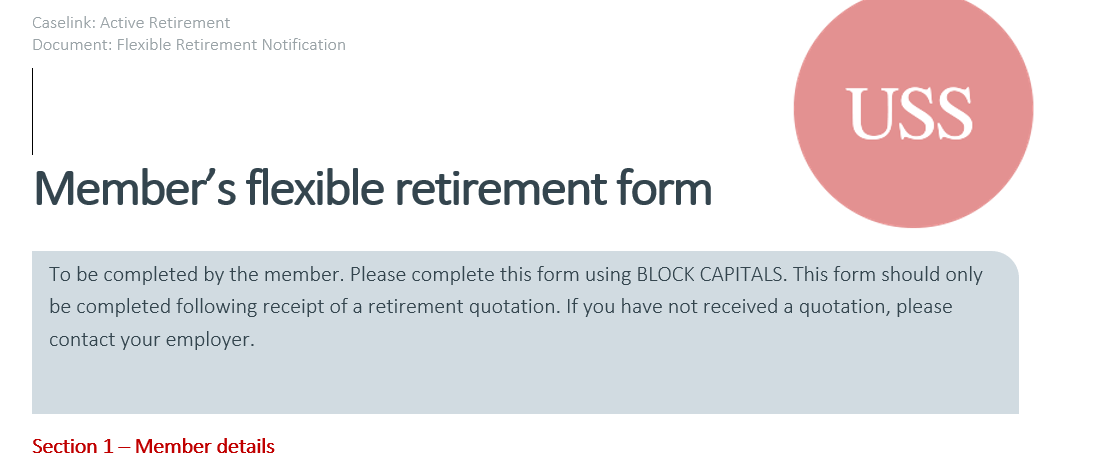Click the word 'Member's' in the main title

(x=135, y=189)
